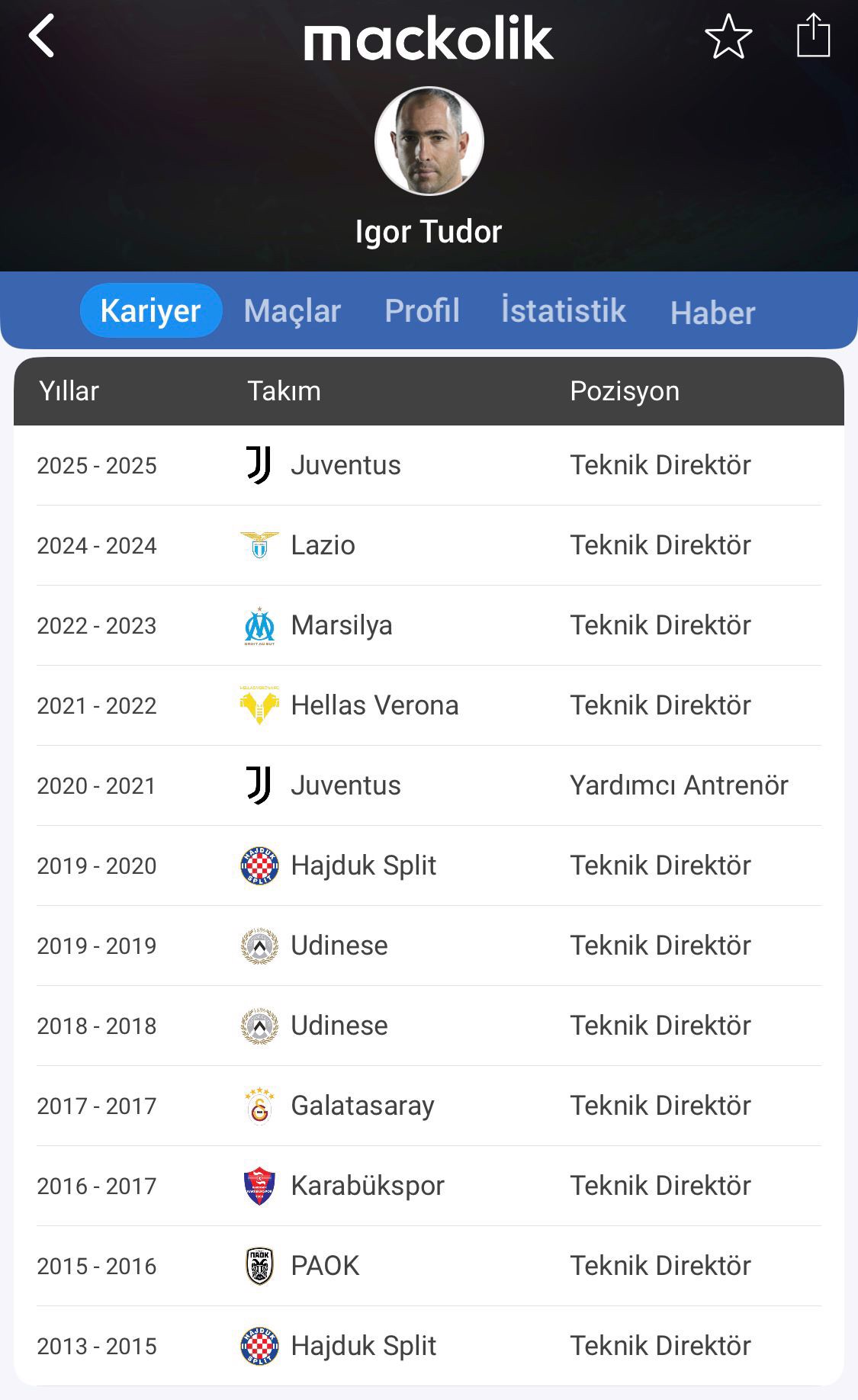
Task: Open the Profil tab
Action: point(422,311)
